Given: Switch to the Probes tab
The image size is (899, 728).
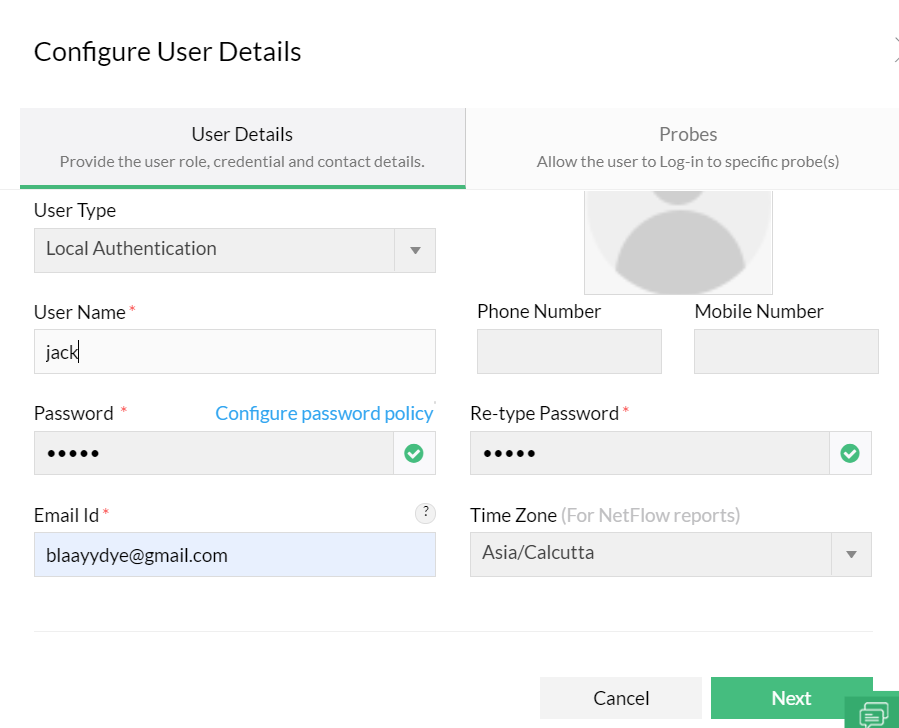Looking at the screenshot, I should [687, 147].
